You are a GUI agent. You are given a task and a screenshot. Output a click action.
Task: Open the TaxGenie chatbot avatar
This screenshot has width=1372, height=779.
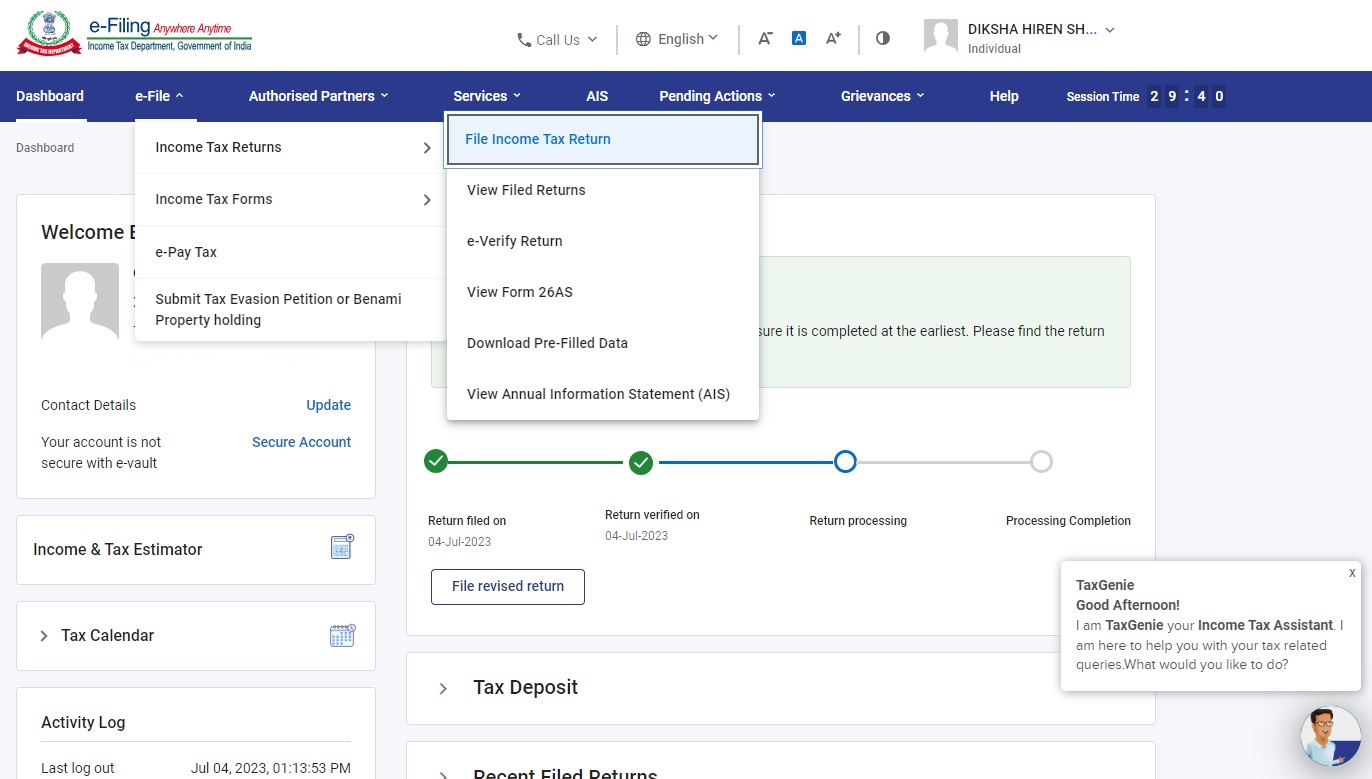(1330, 735)
